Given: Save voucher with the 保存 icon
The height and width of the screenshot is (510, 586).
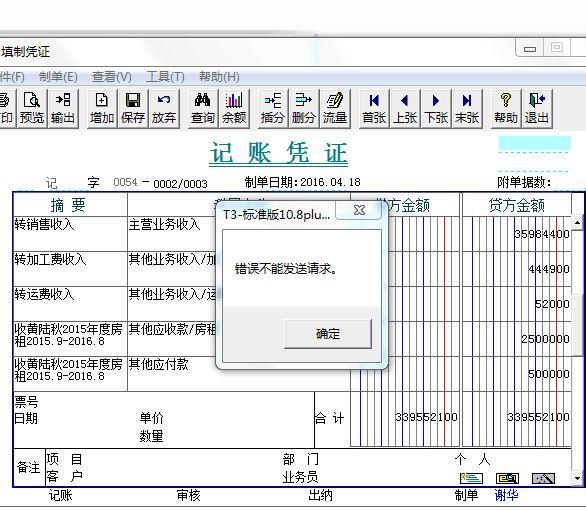Looking at the screenshot, I should pyautogui.click(x=133, y=108).
